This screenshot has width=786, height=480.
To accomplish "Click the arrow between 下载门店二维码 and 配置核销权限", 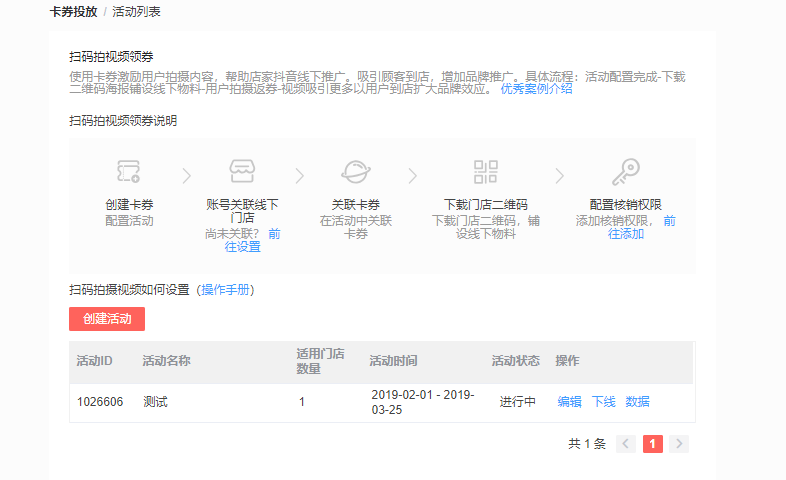I will (559, 176).
